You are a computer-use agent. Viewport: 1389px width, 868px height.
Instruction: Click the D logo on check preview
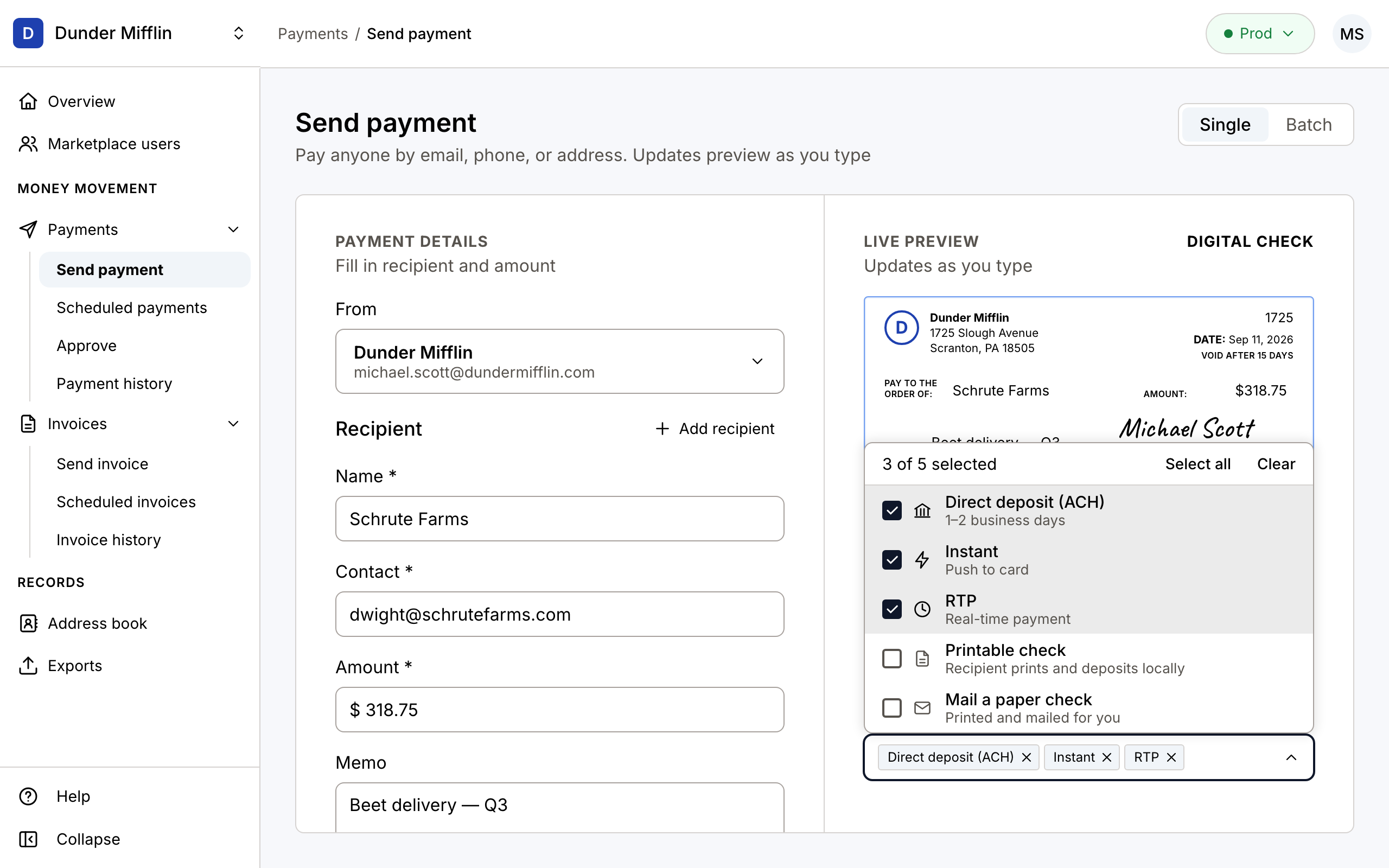tap(902, 328)
